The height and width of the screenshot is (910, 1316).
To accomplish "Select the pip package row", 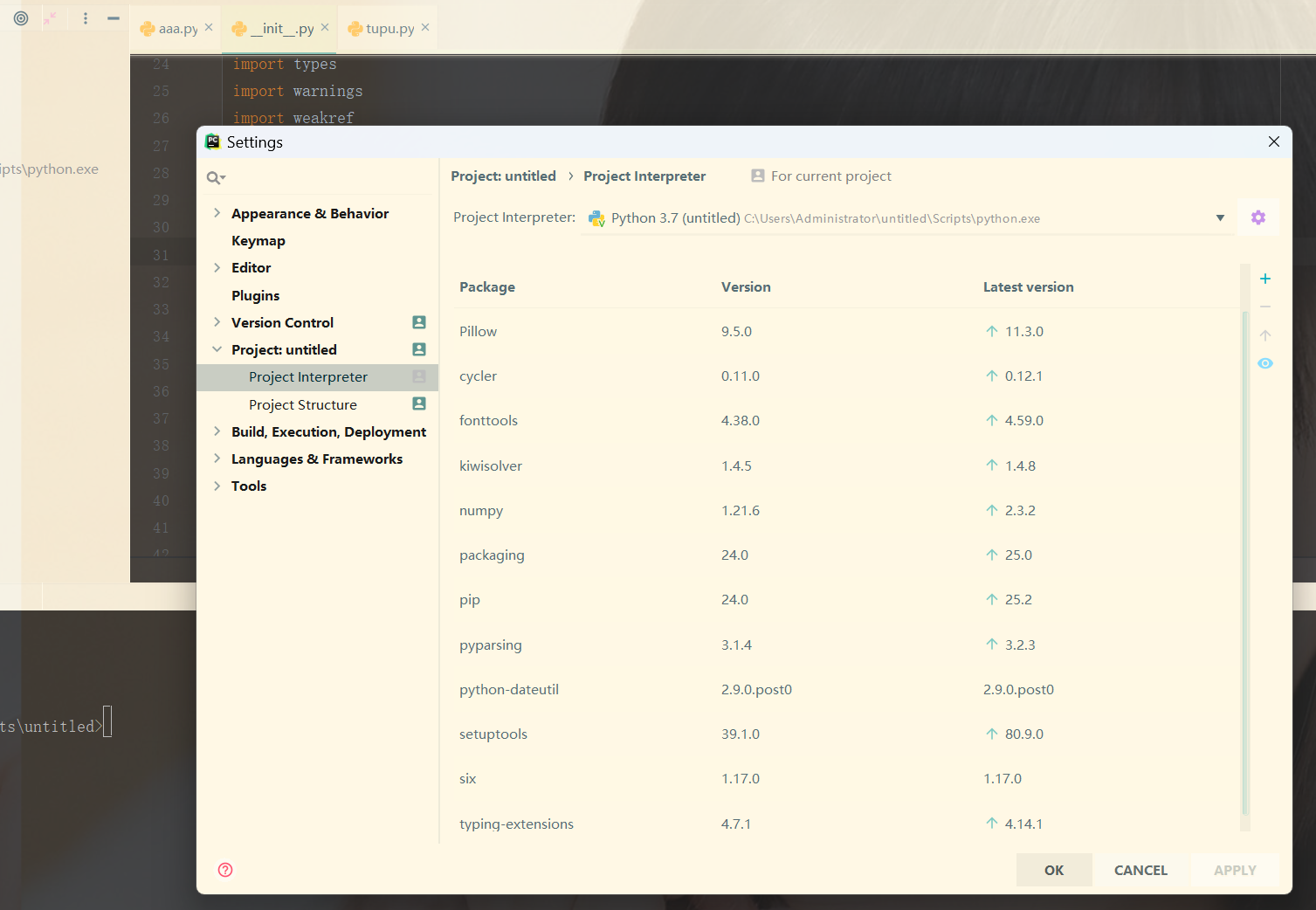I will point(847,599).
